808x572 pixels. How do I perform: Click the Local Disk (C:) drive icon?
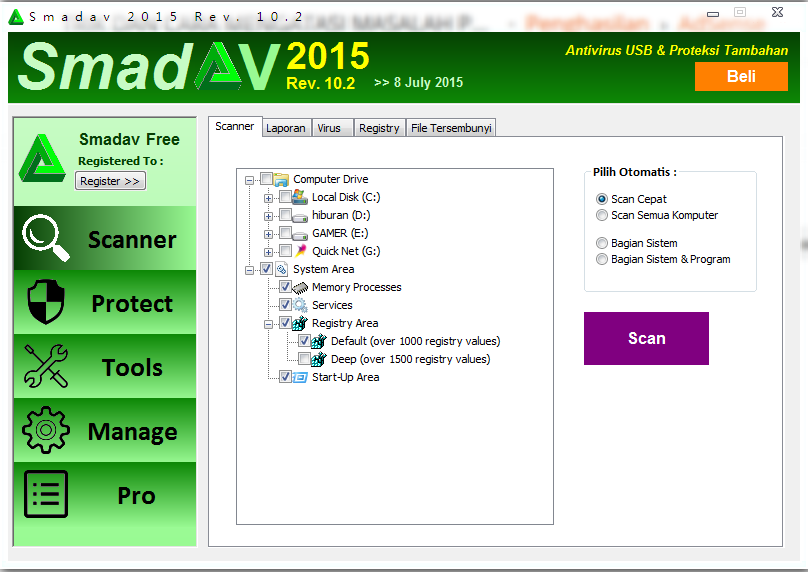coord(300,197)
